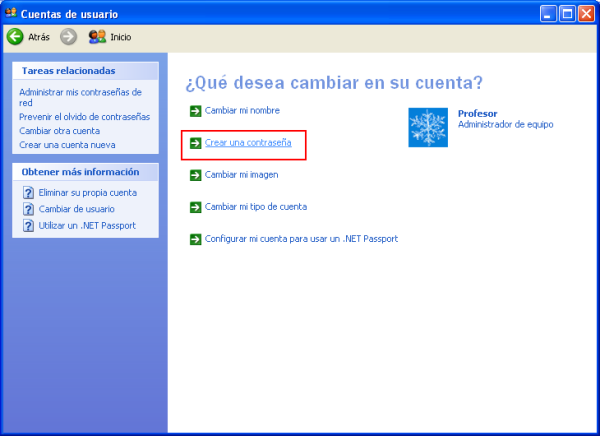Viewport: 600px width, 436px height.
Task: Select the Profesor snowflake account picture
Action: (x=428, y=127)
